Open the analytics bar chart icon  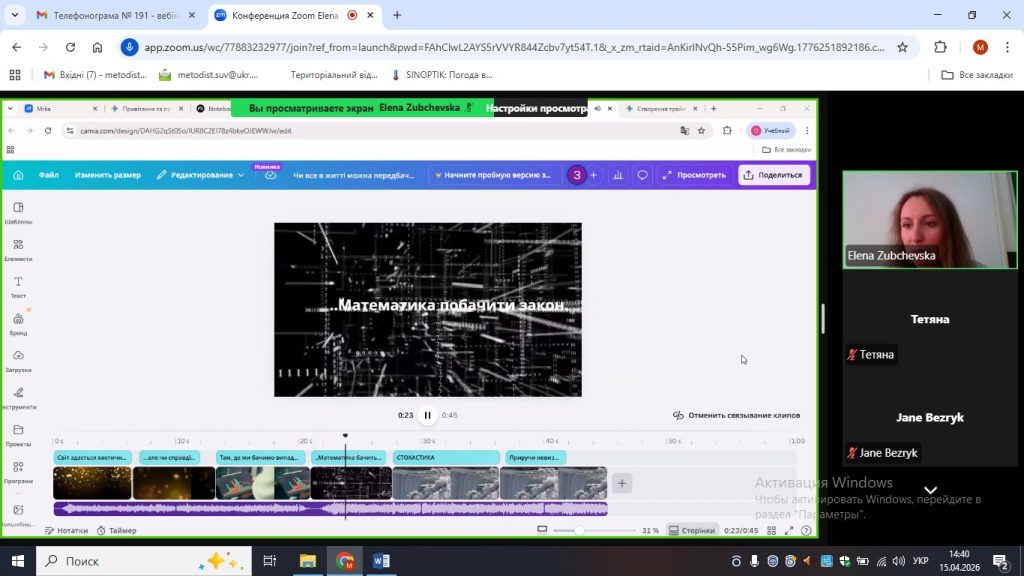[x=618, y=175]
